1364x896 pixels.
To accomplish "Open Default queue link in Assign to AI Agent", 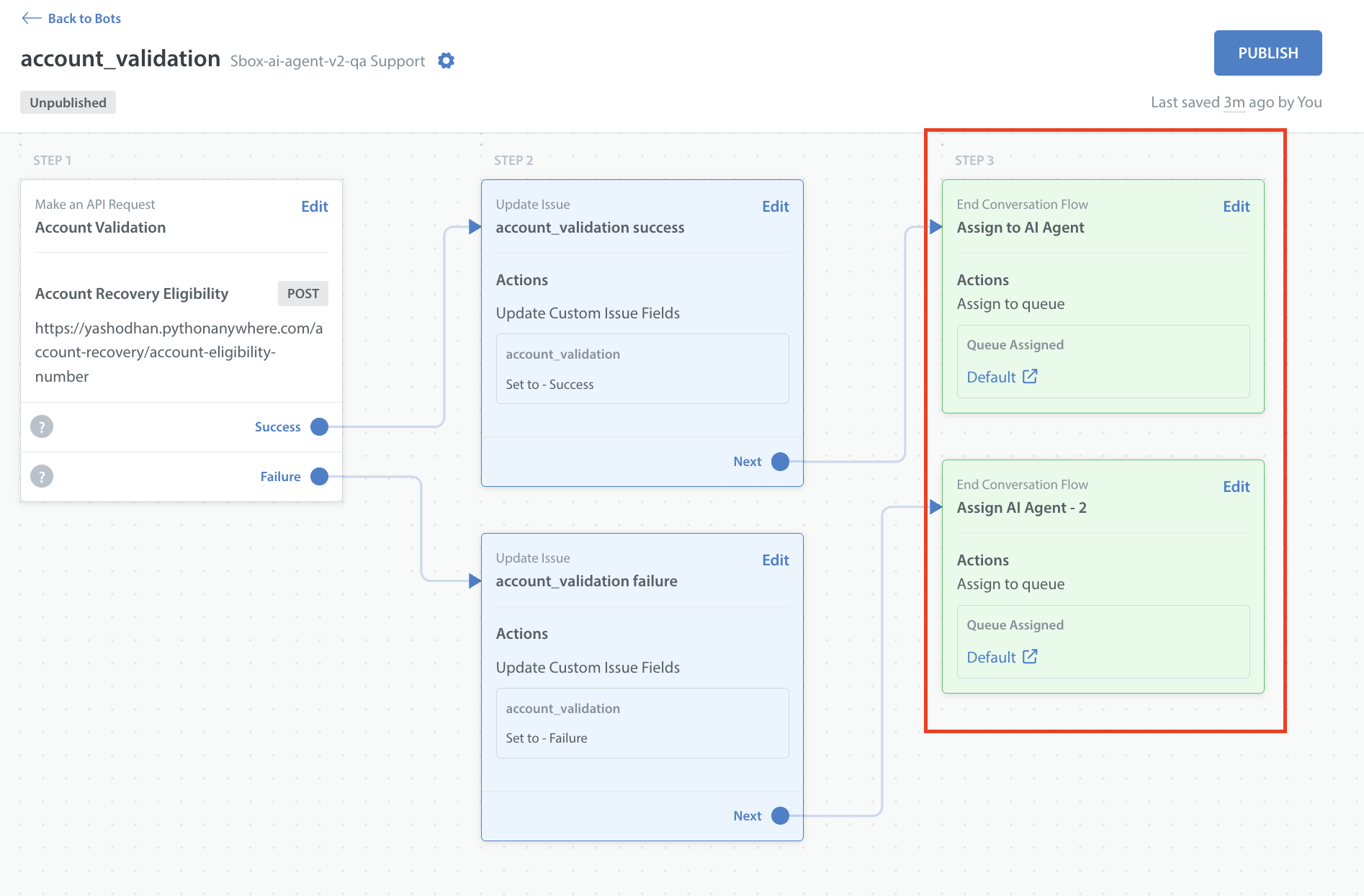I will [x=991, y=377].
